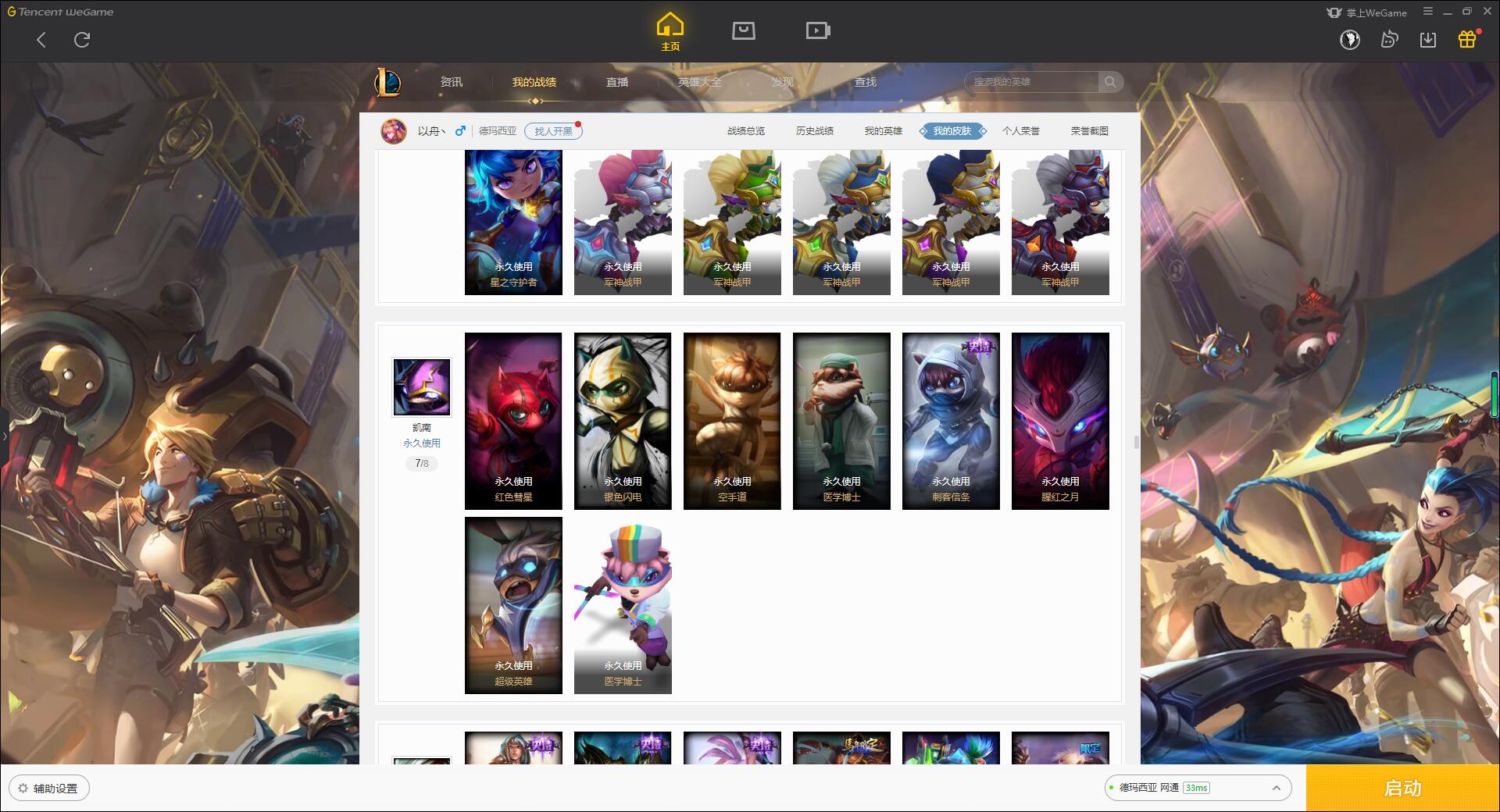The width and height of the screenshot is (1500, 812).
Task: Open the 我的战绩 navigation tab
Action: pyautogui.click(x=534, y=82)
